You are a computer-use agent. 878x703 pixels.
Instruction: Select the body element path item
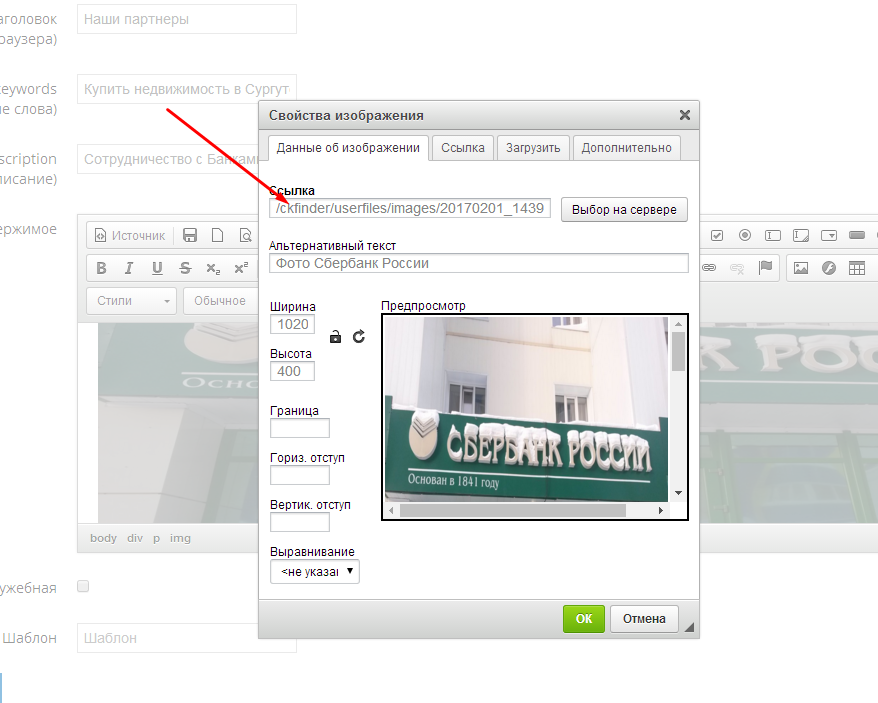point(103,538)
